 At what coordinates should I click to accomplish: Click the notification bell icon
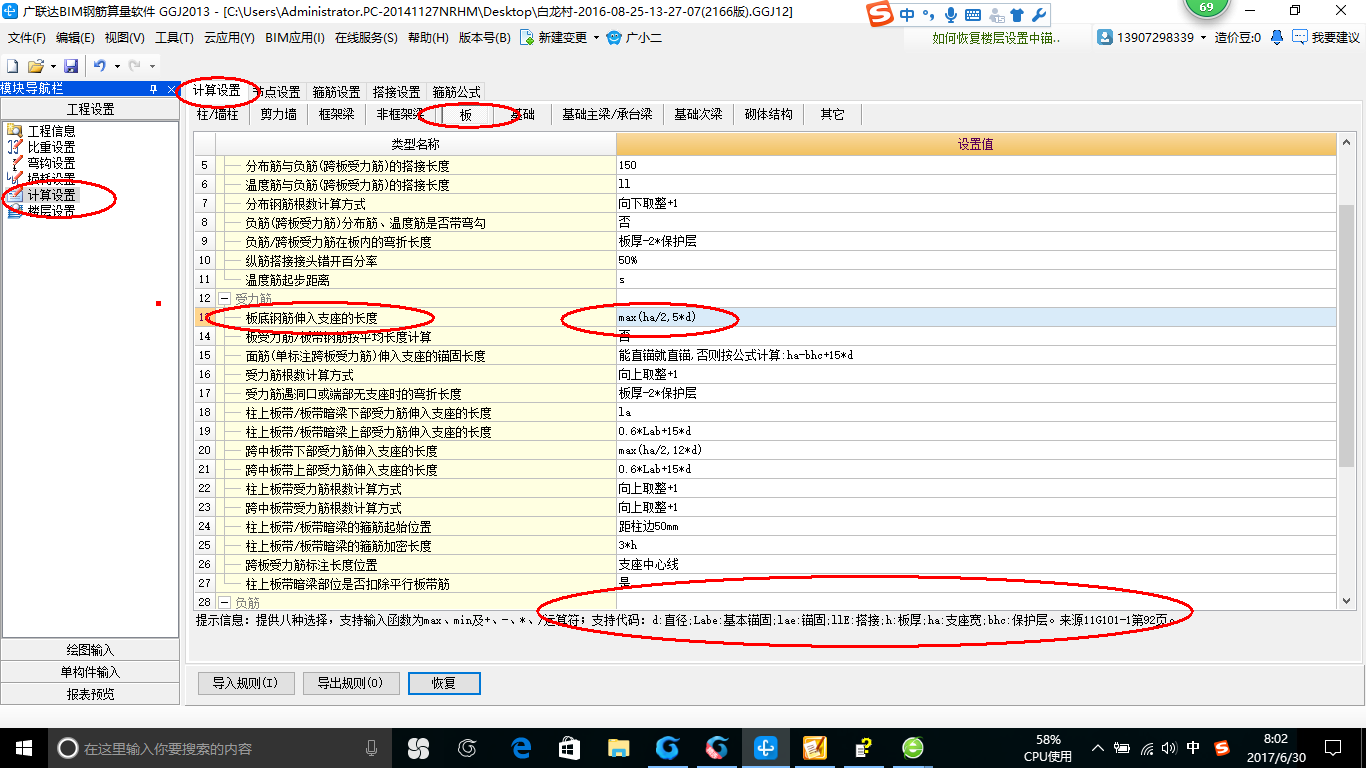coord(1276,37)
